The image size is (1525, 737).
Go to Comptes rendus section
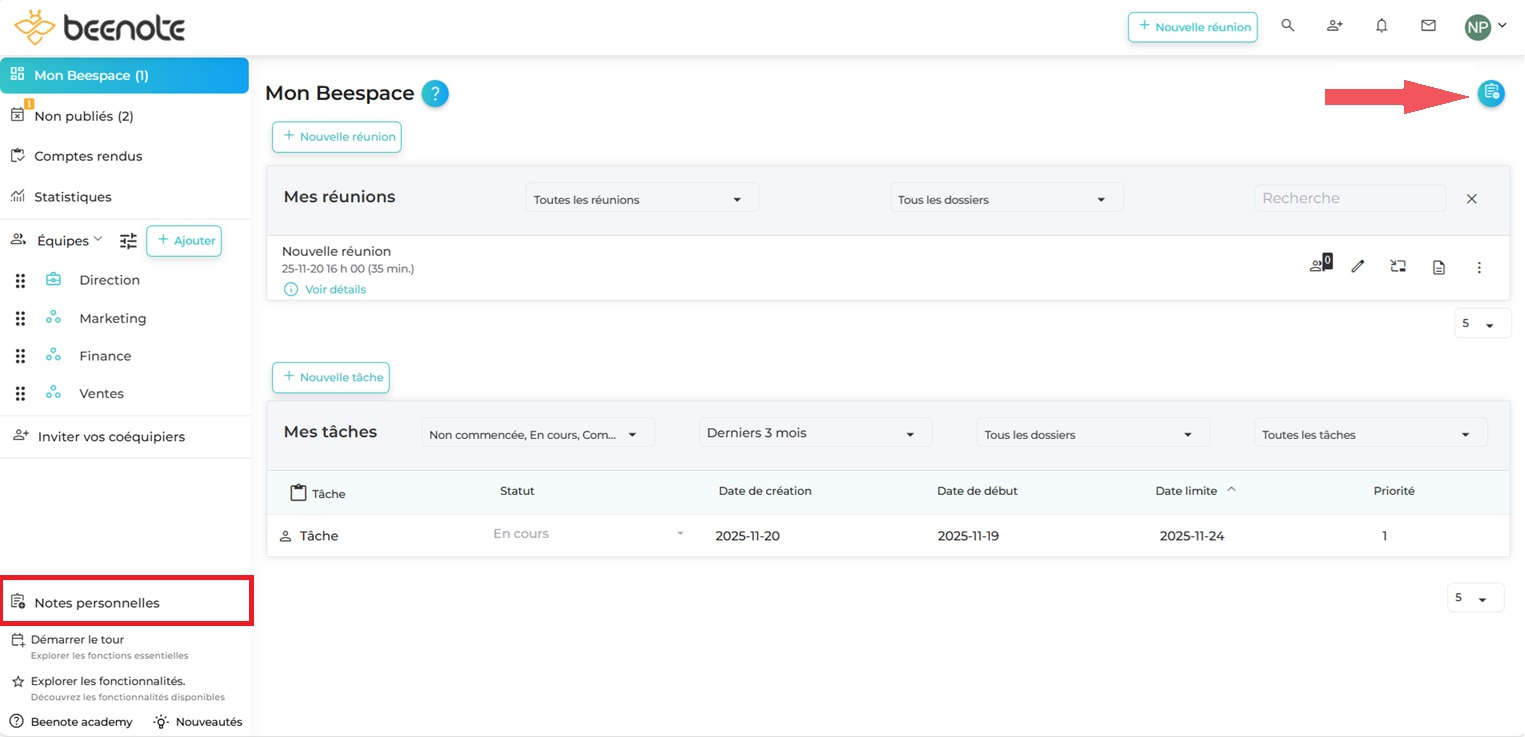(88, 156)
